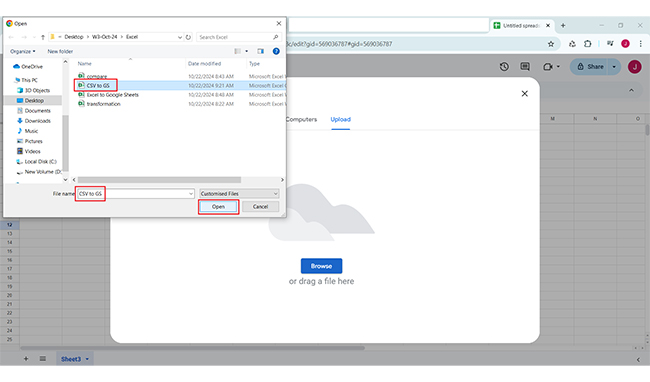
Task: Select 3D Objects in navigation pane
Action: (x=34, y=90)
